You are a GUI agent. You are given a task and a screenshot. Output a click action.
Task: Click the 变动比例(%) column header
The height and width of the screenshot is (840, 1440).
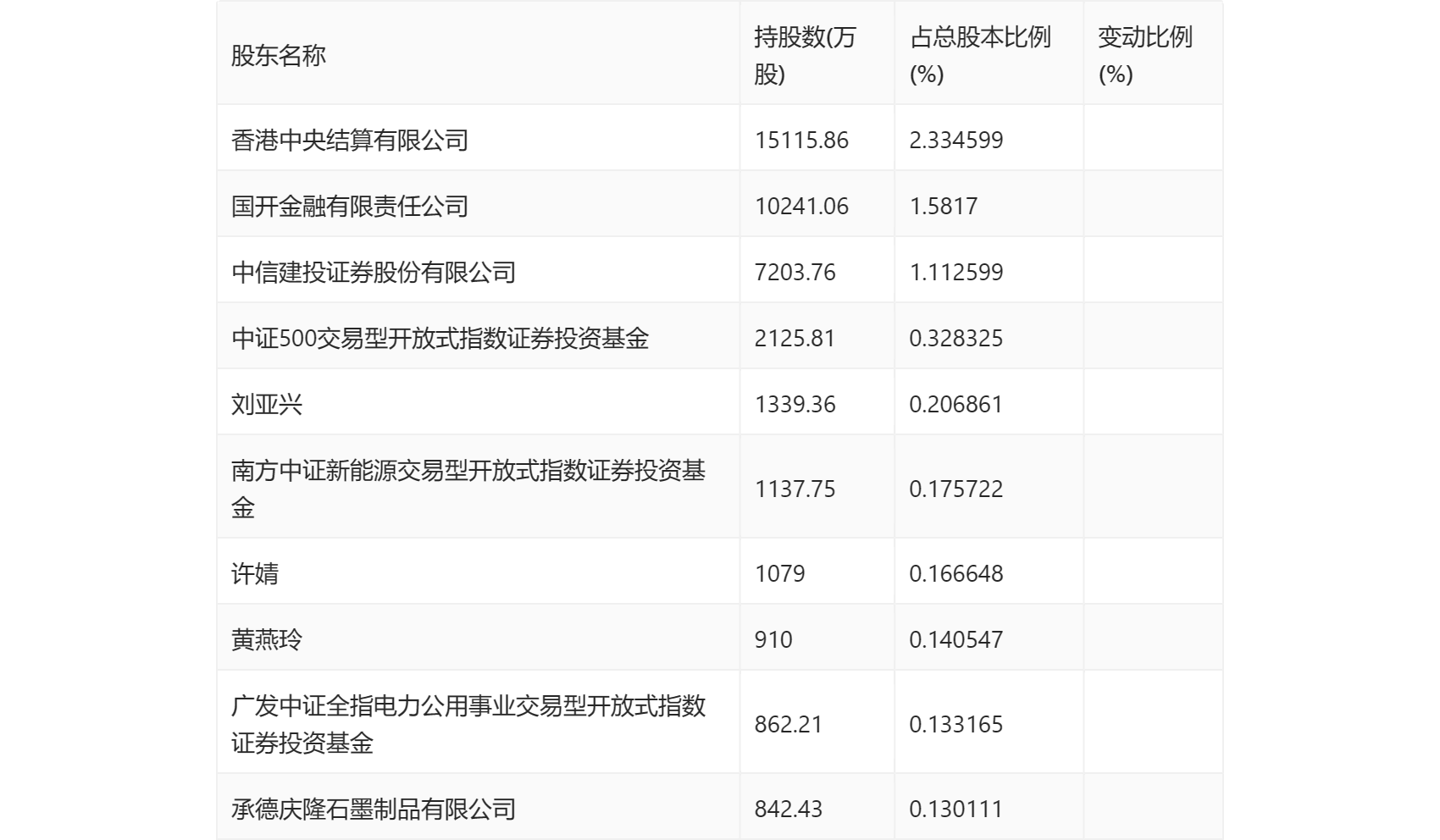(1145, 56)
